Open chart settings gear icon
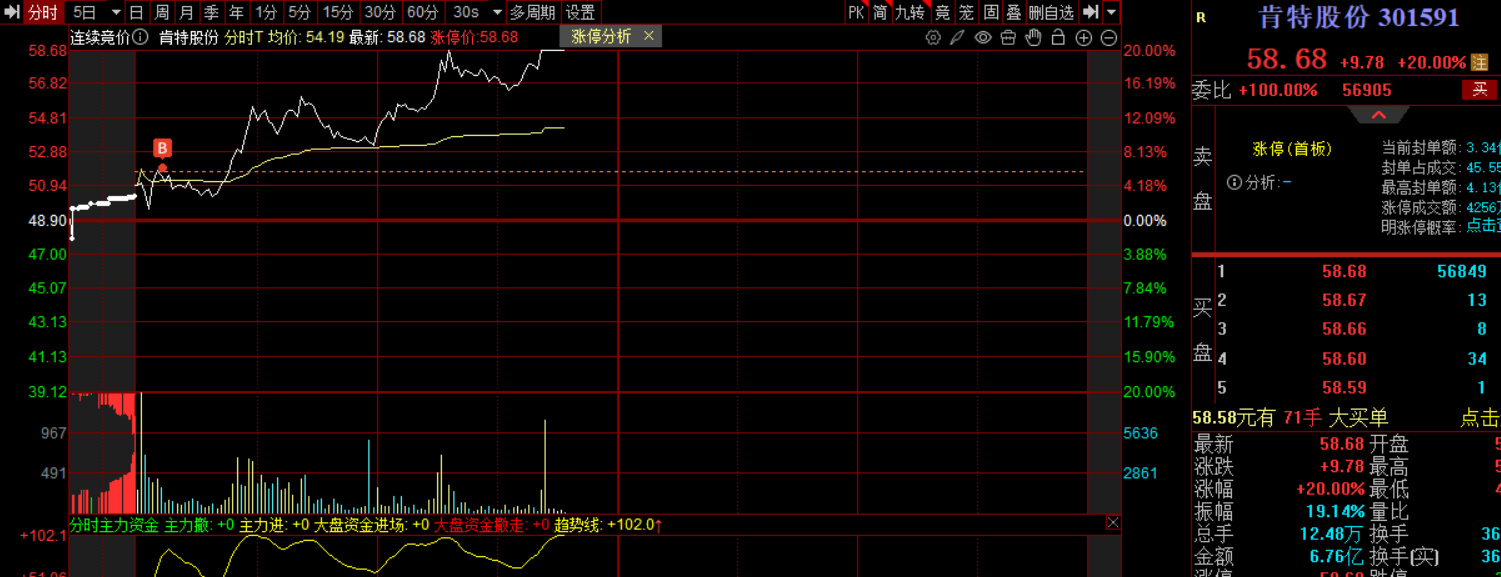Image resolution: width=1501 pixels, height=577 pixels. tap(933, 38)
